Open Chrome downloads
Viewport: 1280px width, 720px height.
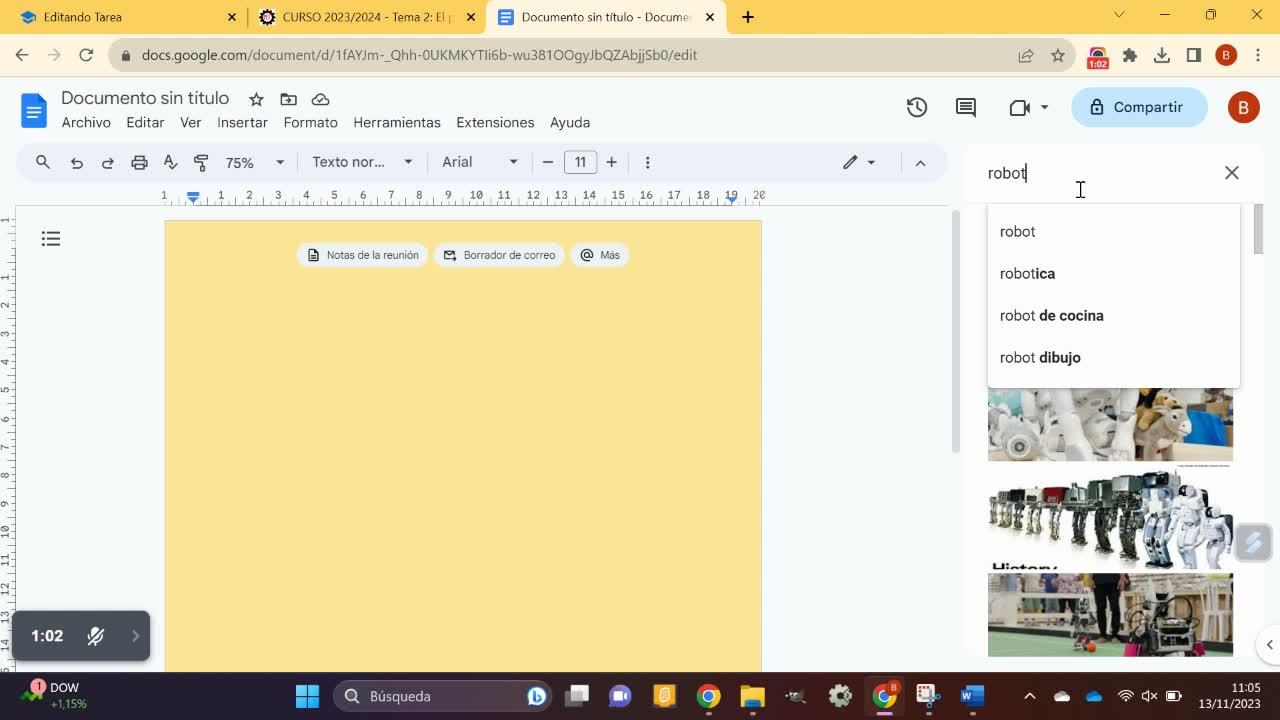(x=1162, y=55)
